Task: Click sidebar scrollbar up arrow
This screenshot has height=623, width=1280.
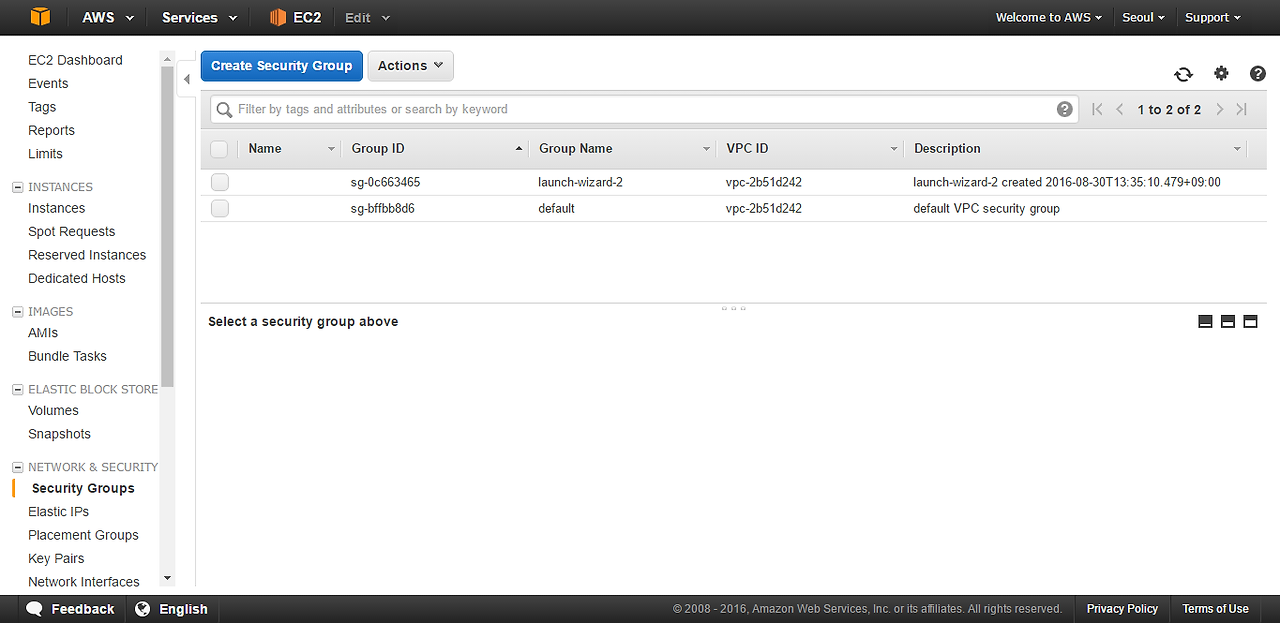Action: click(167, 59)
